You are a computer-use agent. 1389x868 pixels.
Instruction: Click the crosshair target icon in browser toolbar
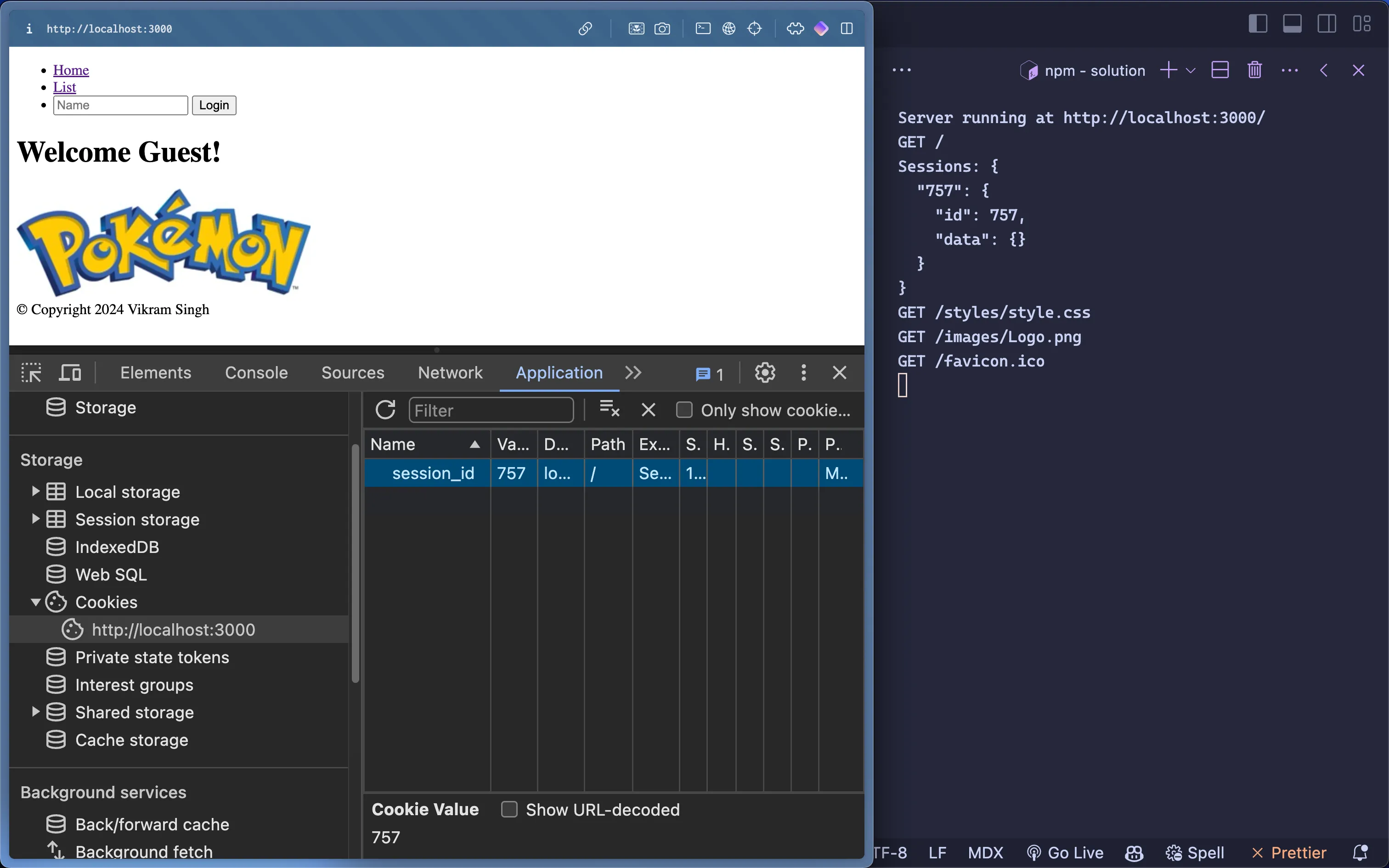pos(755,28)
